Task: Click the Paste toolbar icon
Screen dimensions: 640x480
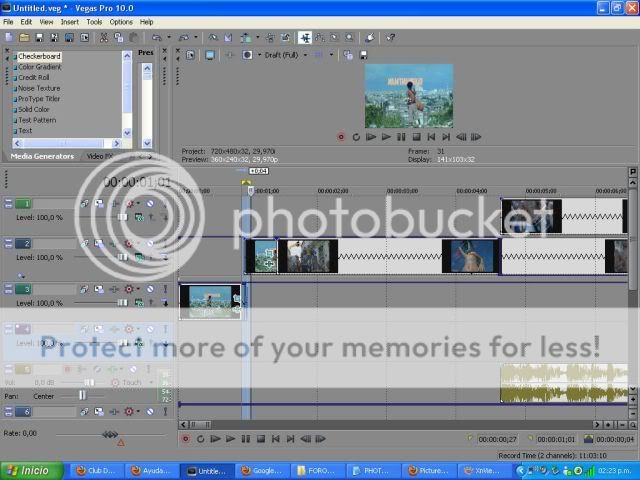Action: click(x=133, y=38)
